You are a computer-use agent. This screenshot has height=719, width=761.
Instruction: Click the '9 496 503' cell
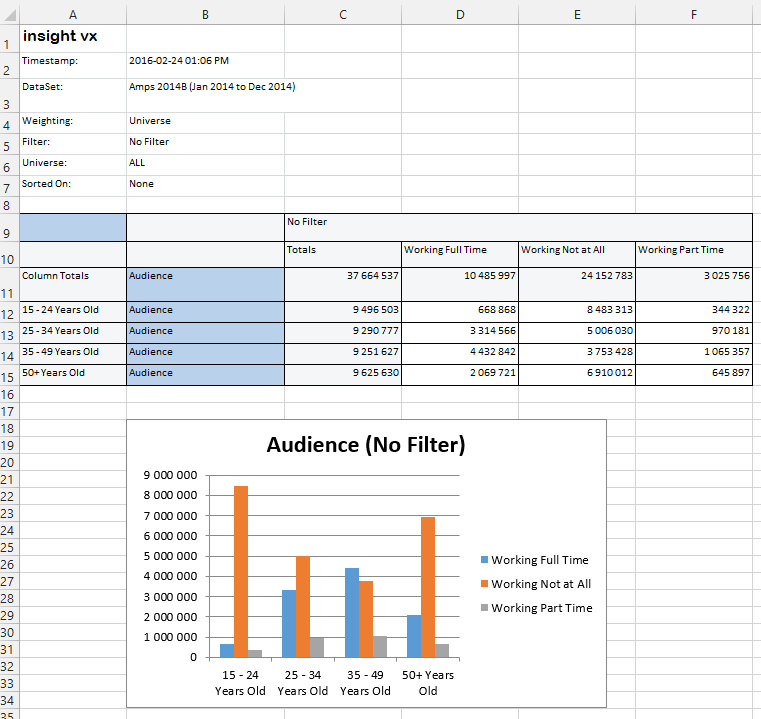[343, 312]
